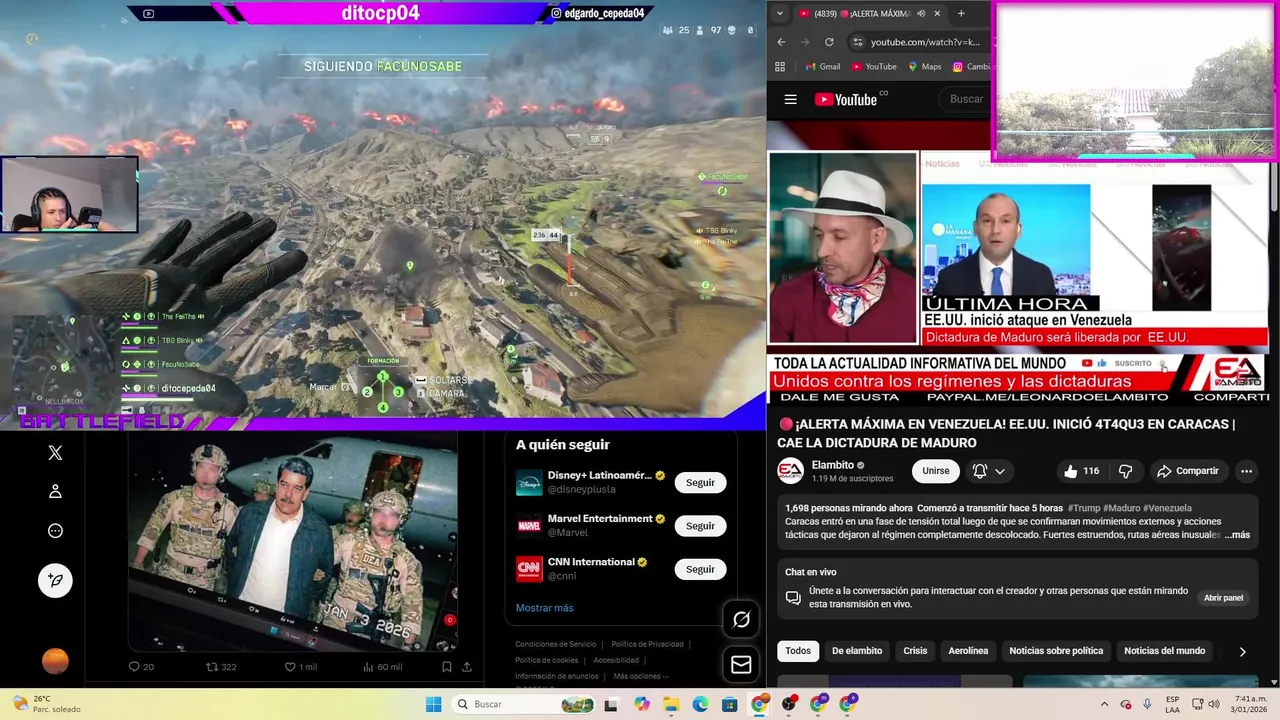Open the Chrome apps grid in bookmarks bar
This screenshot has width=1280, height=720.
click(x=780, y=67)
